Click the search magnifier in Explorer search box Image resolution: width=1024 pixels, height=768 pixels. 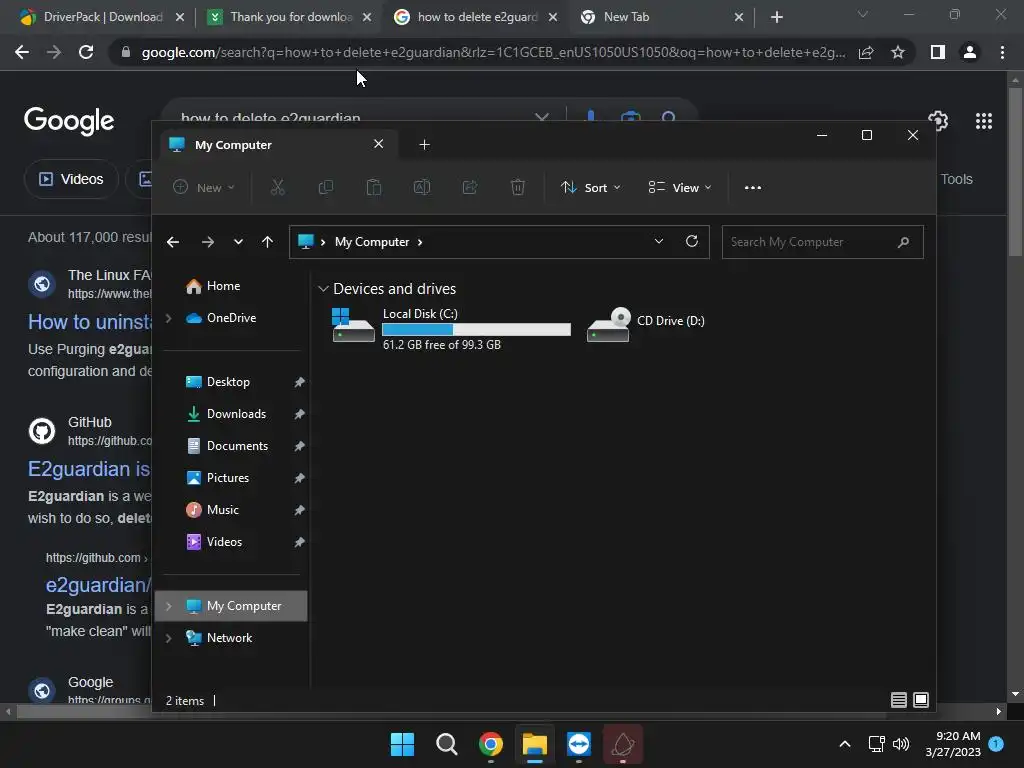[x=903, y=242]
